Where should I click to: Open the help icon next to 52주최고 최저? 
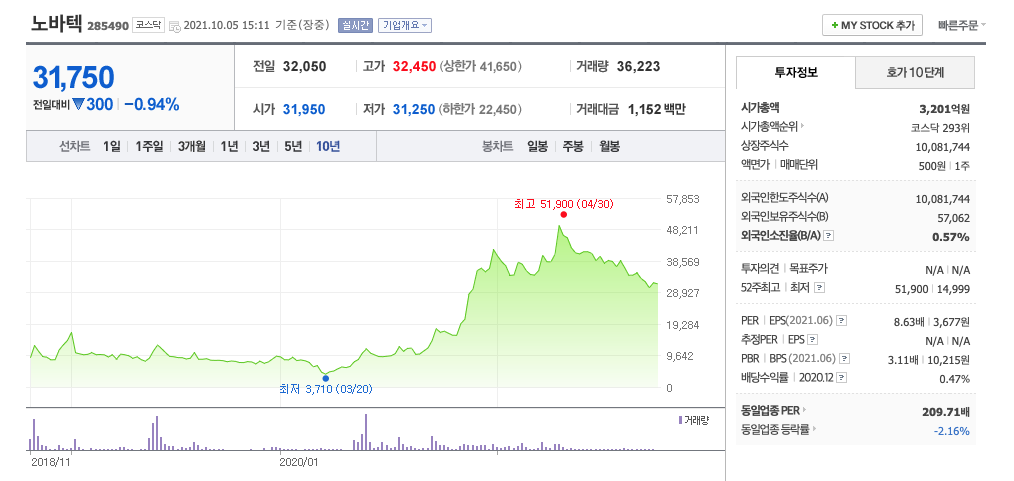(819, 288)
